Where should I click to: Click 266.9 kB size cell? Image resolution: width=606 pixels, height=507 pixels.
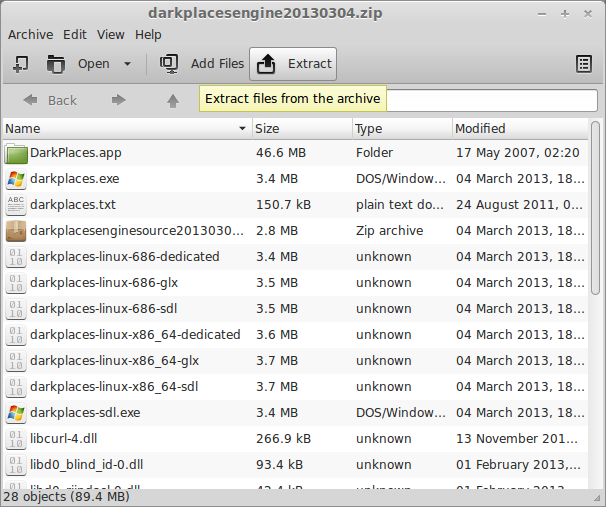pos(283,439)
